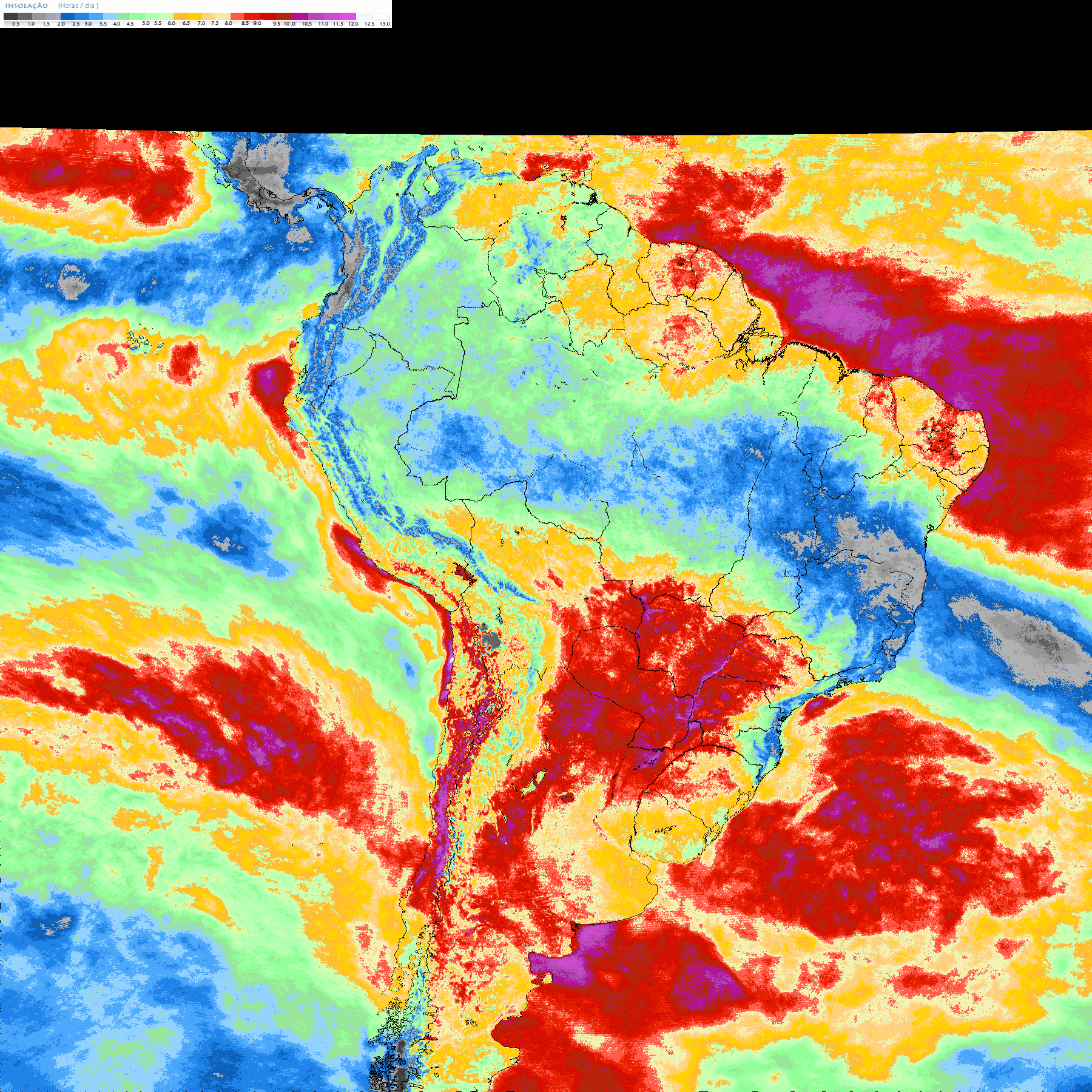Click the "(Horas / dia)" unit label
The height and width of the screenshot is (1092, 1092).
point(78,5)
